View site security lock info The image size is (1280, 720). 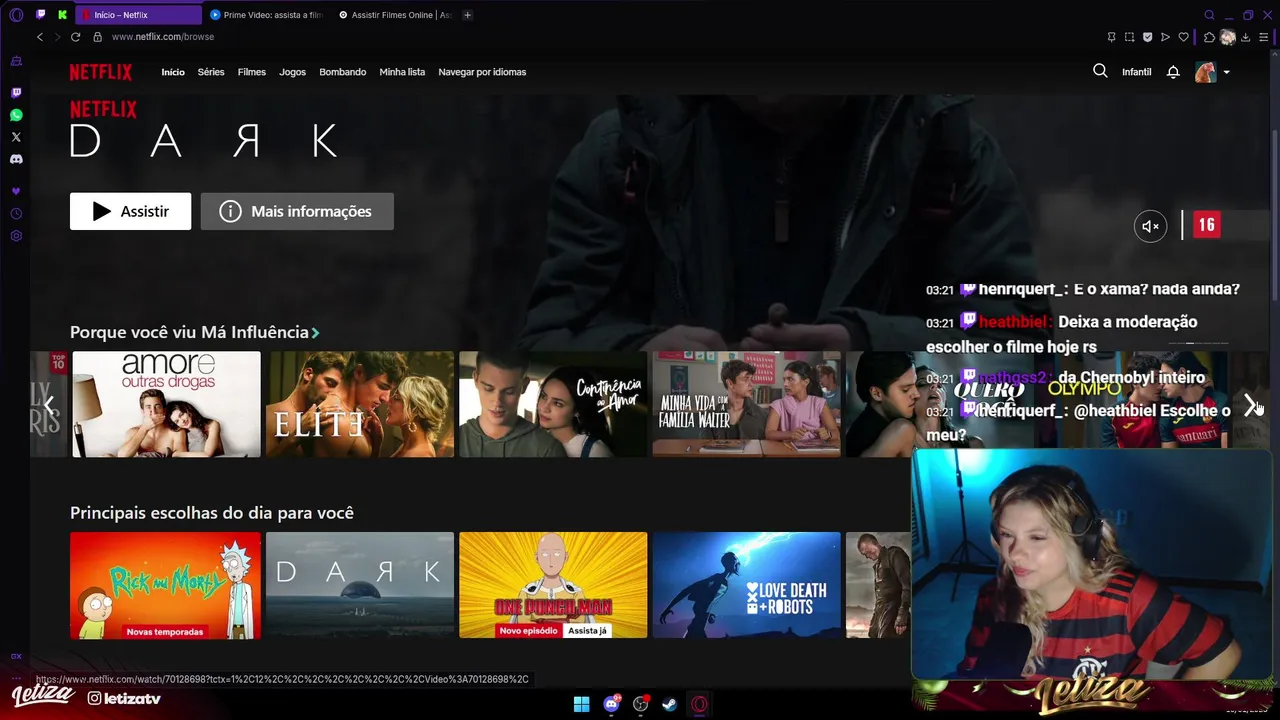click(98, 37)
